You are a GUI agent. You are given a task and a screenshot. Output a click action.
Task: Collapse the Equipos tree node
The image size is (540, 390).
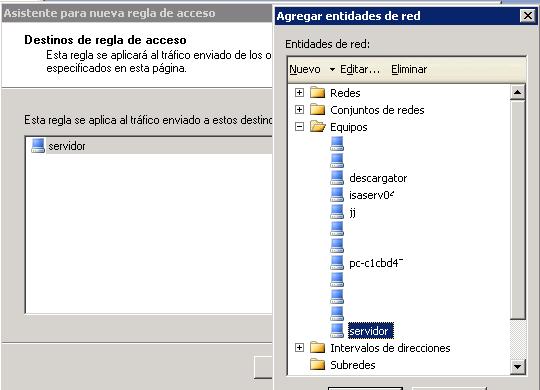click(x=299, y=126)
